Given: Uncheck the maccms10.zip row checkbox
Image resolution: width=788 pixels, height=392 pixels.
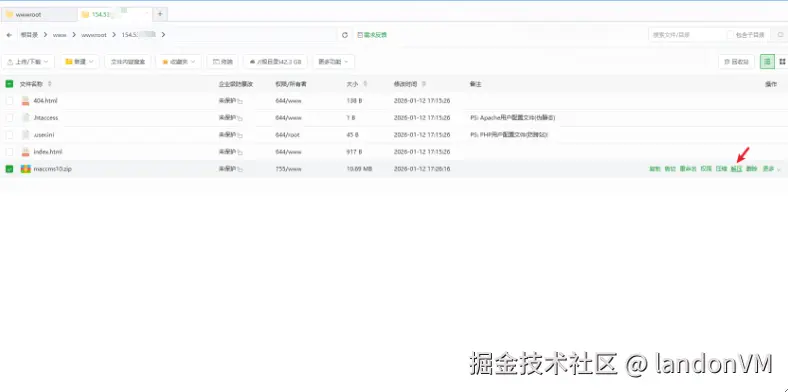Looking at the screenshot, I should (x=10, y=169).
